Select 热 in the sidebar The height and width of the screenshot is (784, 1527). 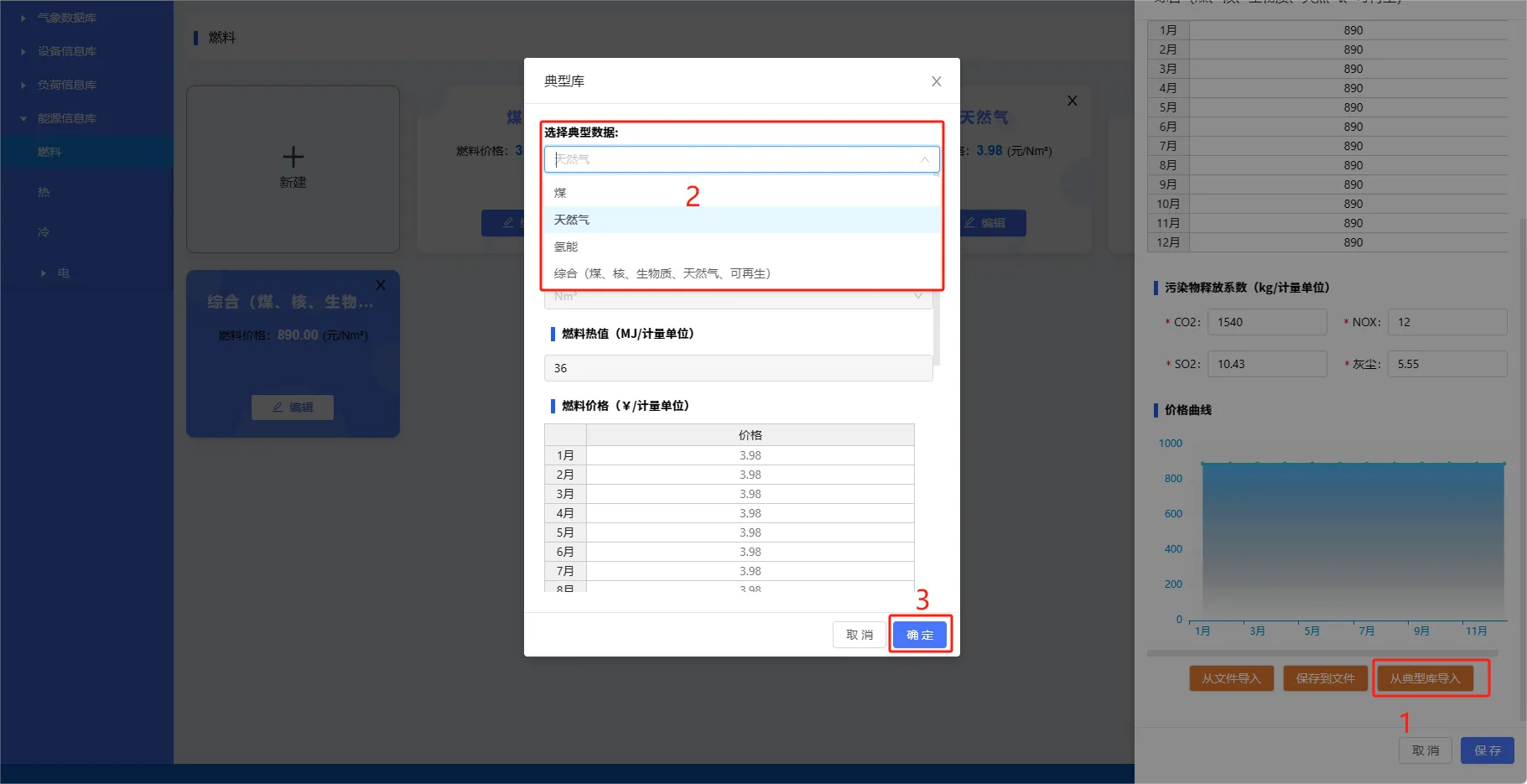(44, 192)
